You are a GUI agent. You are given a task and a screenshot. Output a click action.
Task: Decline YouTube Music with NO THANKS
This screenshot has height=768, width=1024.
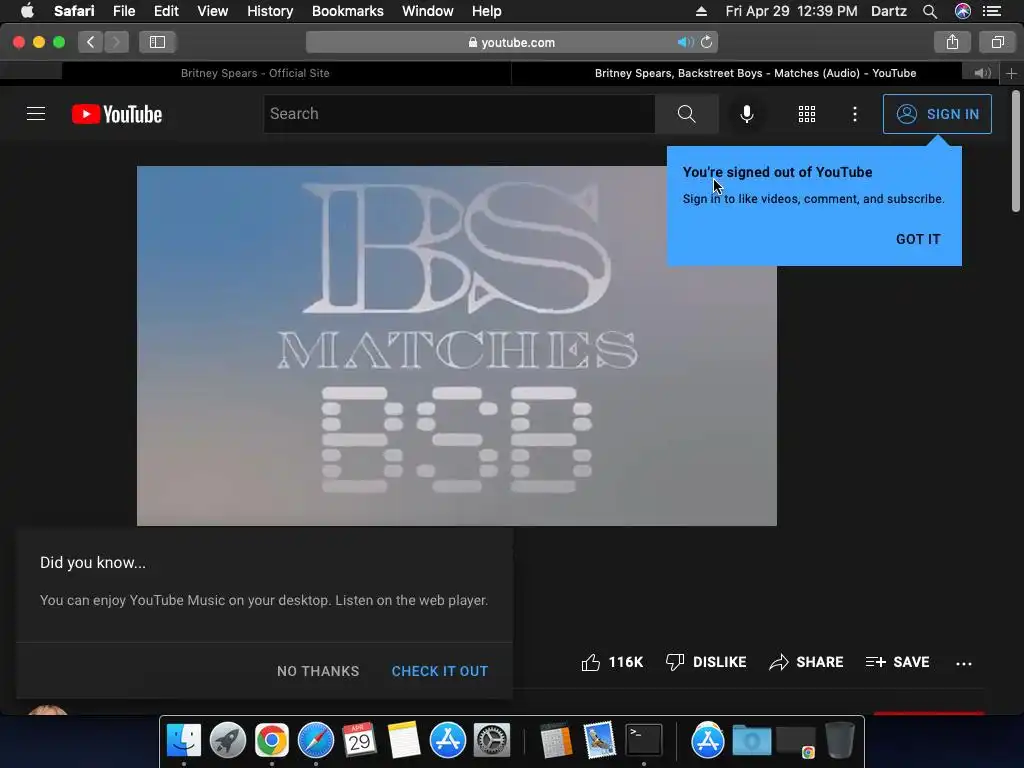click(x=318, y=671)
